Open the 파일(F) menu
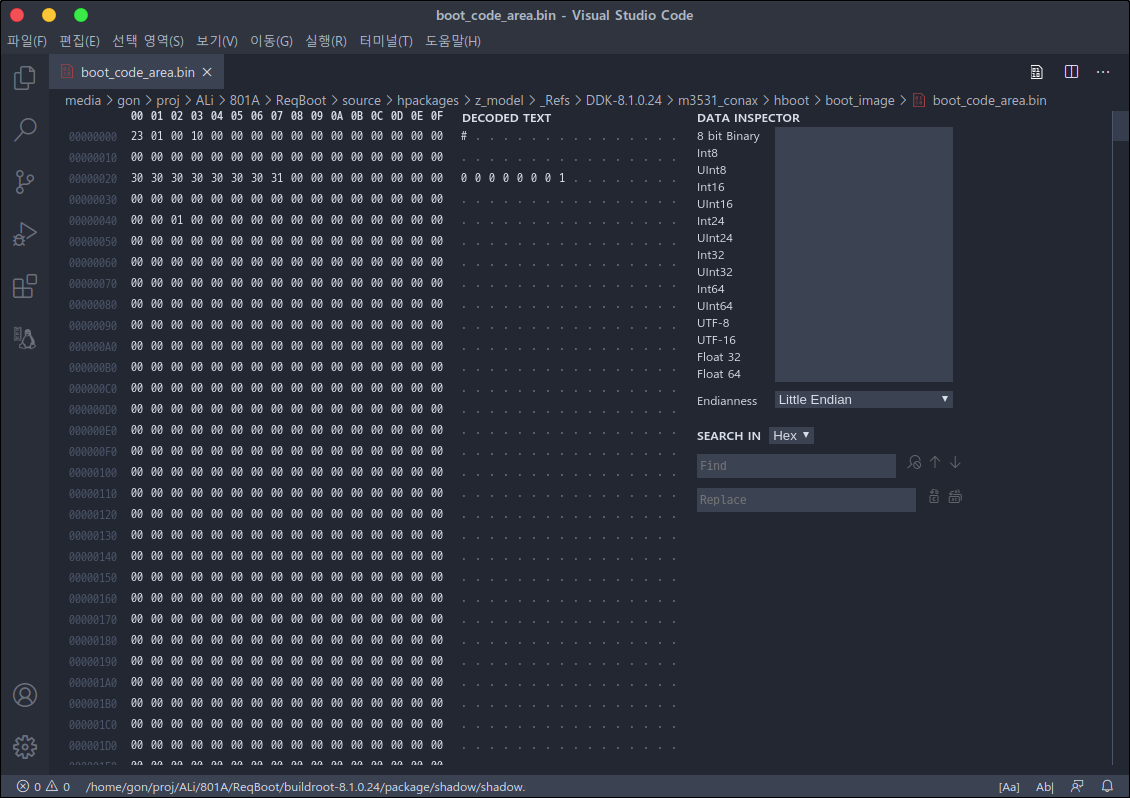 pos(27,41)
